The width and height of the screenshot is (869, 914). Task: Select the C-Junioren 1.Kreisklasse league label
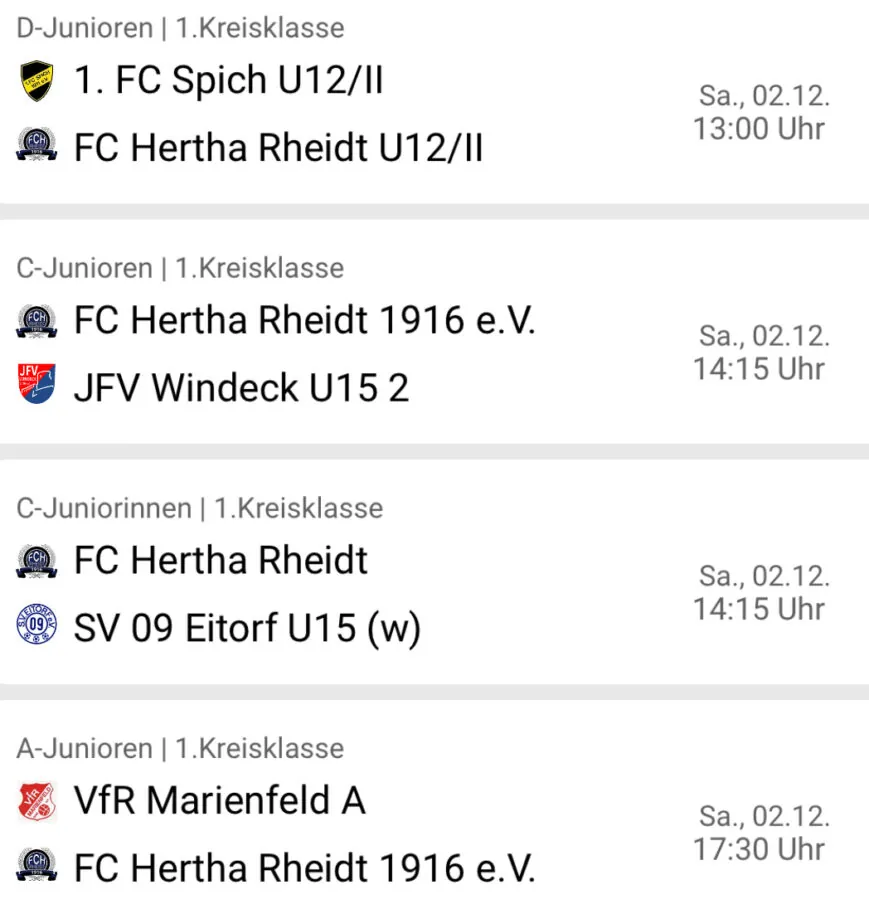pos(180,268)
